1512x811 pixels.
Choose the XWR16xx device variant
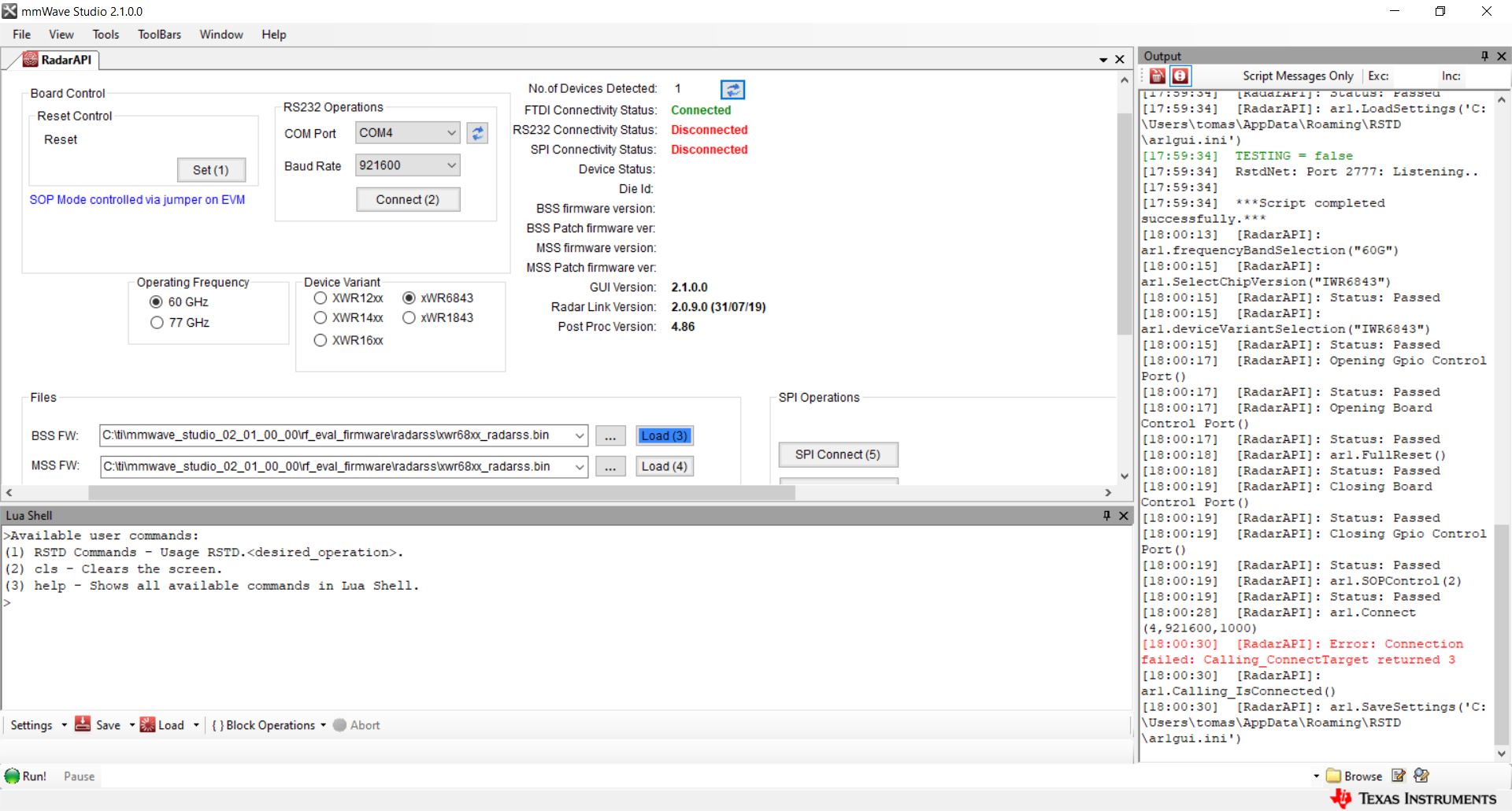click(320, 341)
